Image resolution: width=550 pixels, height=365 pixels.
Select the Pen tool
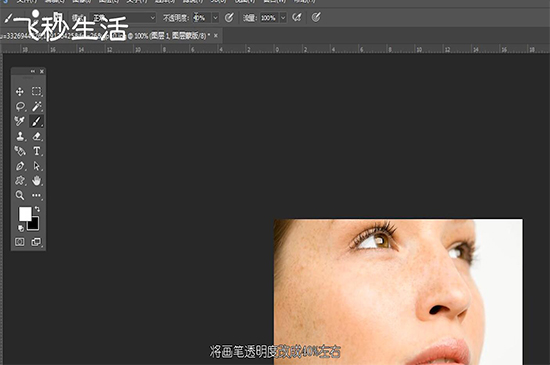coord(20,166)
